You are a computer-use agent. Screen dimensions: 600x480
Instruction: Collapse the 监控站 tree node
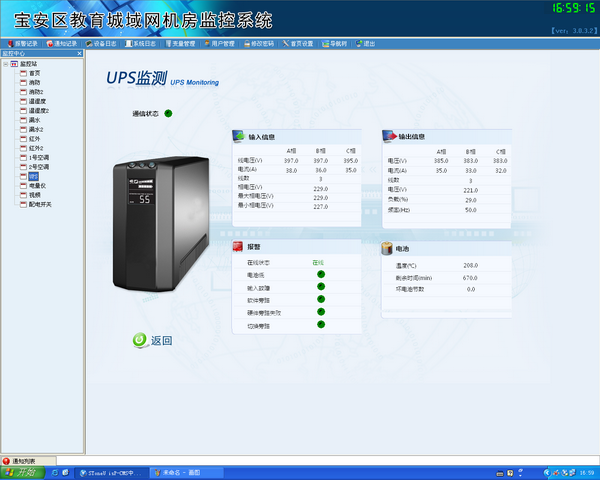(5, 64)
